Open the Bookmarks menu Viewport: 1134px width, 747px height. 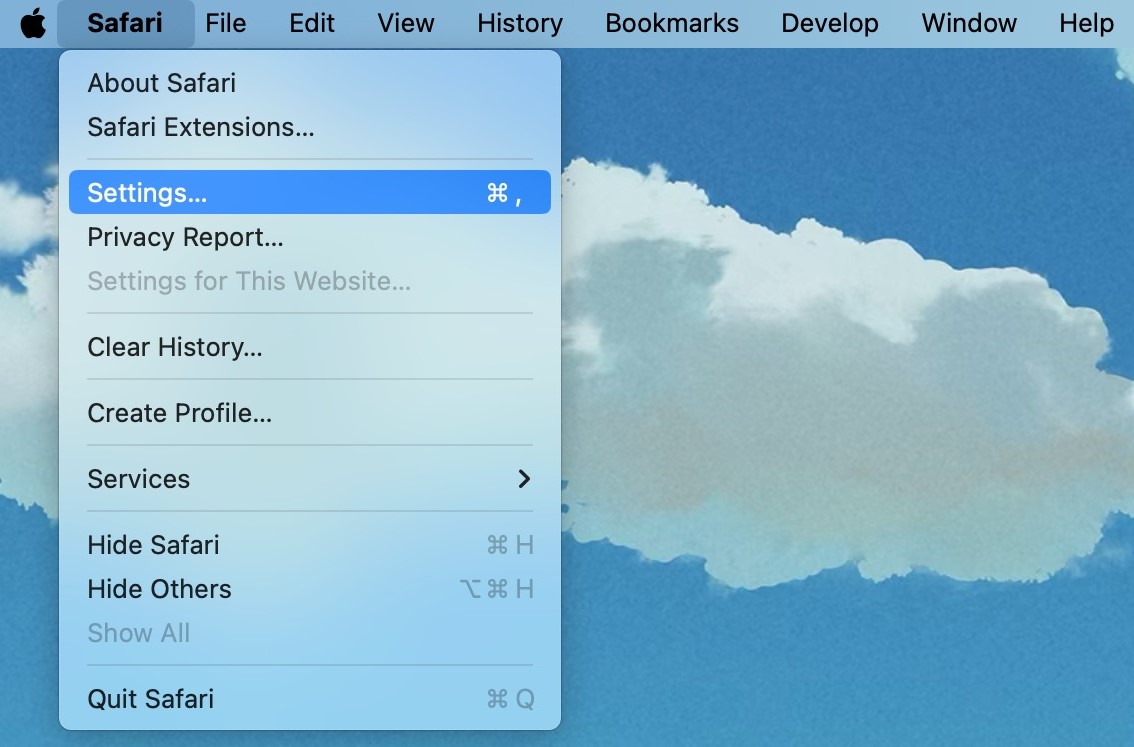click(x=672, y=23)
